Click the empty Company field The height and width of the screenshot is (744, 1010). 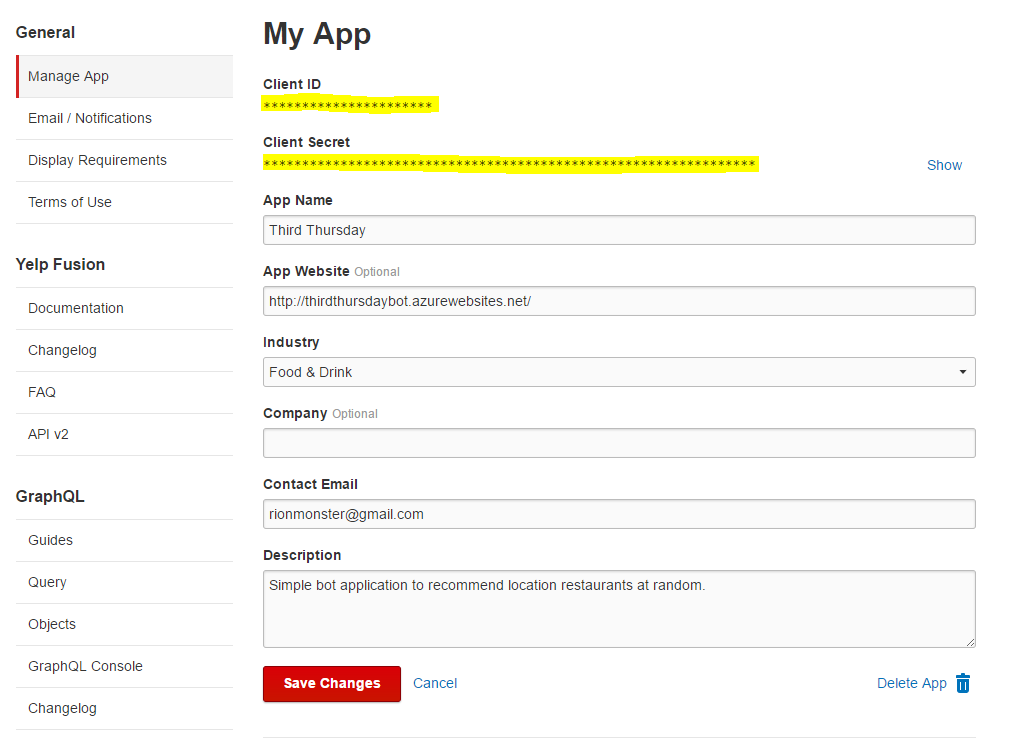[619, 443]
